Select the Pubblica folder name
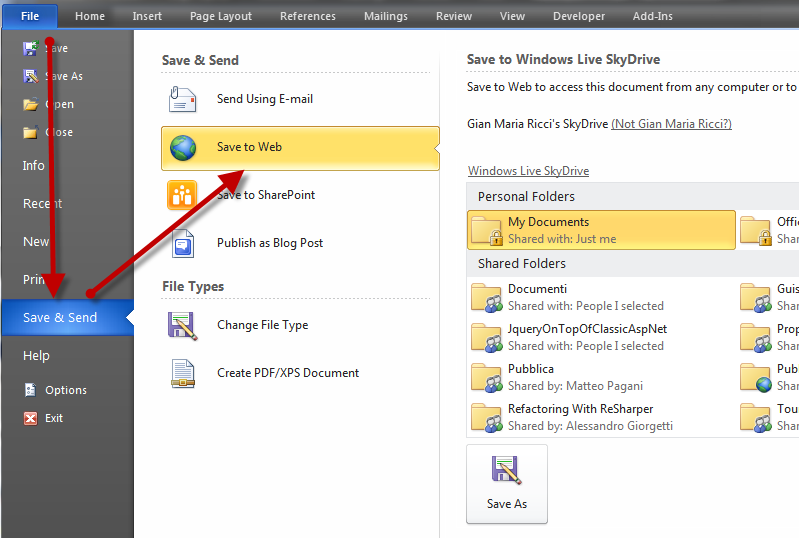Viewport: 799px width, 538px height. click(x=530, y=369)
